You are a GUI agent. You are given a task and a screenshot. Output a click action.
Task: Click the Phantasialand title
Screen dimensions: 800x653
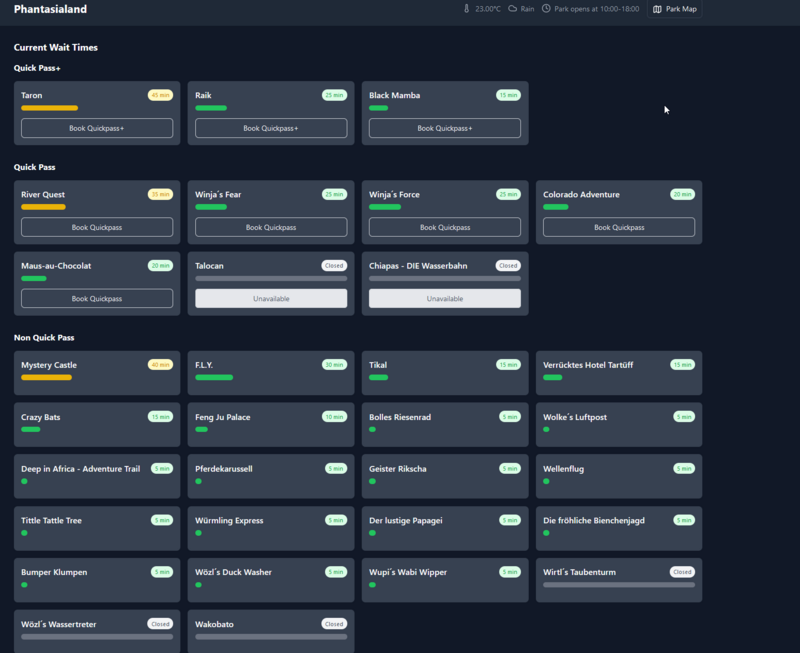pyautogui.click(x=50, y=9)
